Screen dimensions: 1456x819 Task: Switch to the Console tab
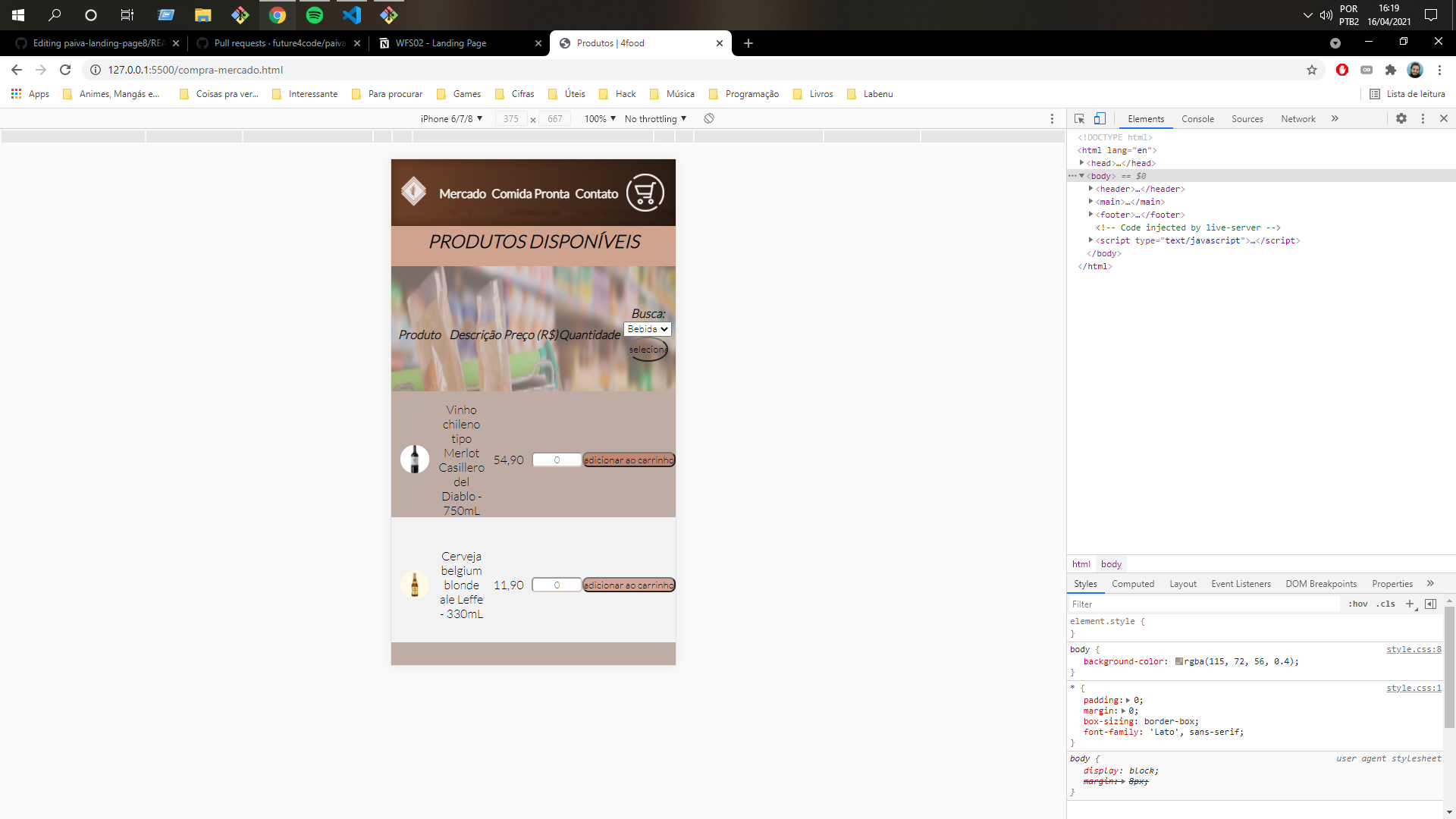1197,119
